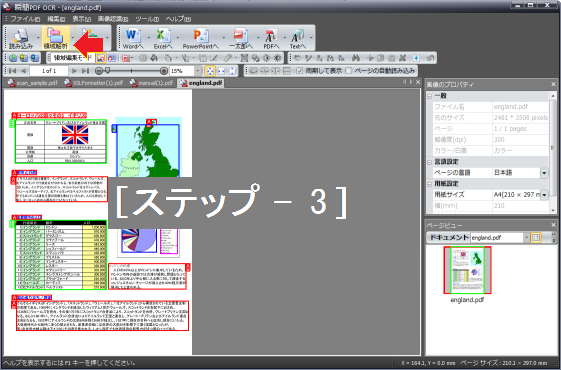Click the 読み込み scanner icon

click(x=21, y=38)
